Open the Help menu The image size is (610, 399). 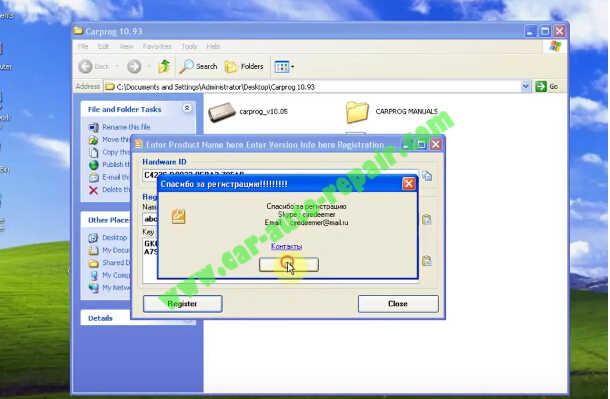(213, 46)
